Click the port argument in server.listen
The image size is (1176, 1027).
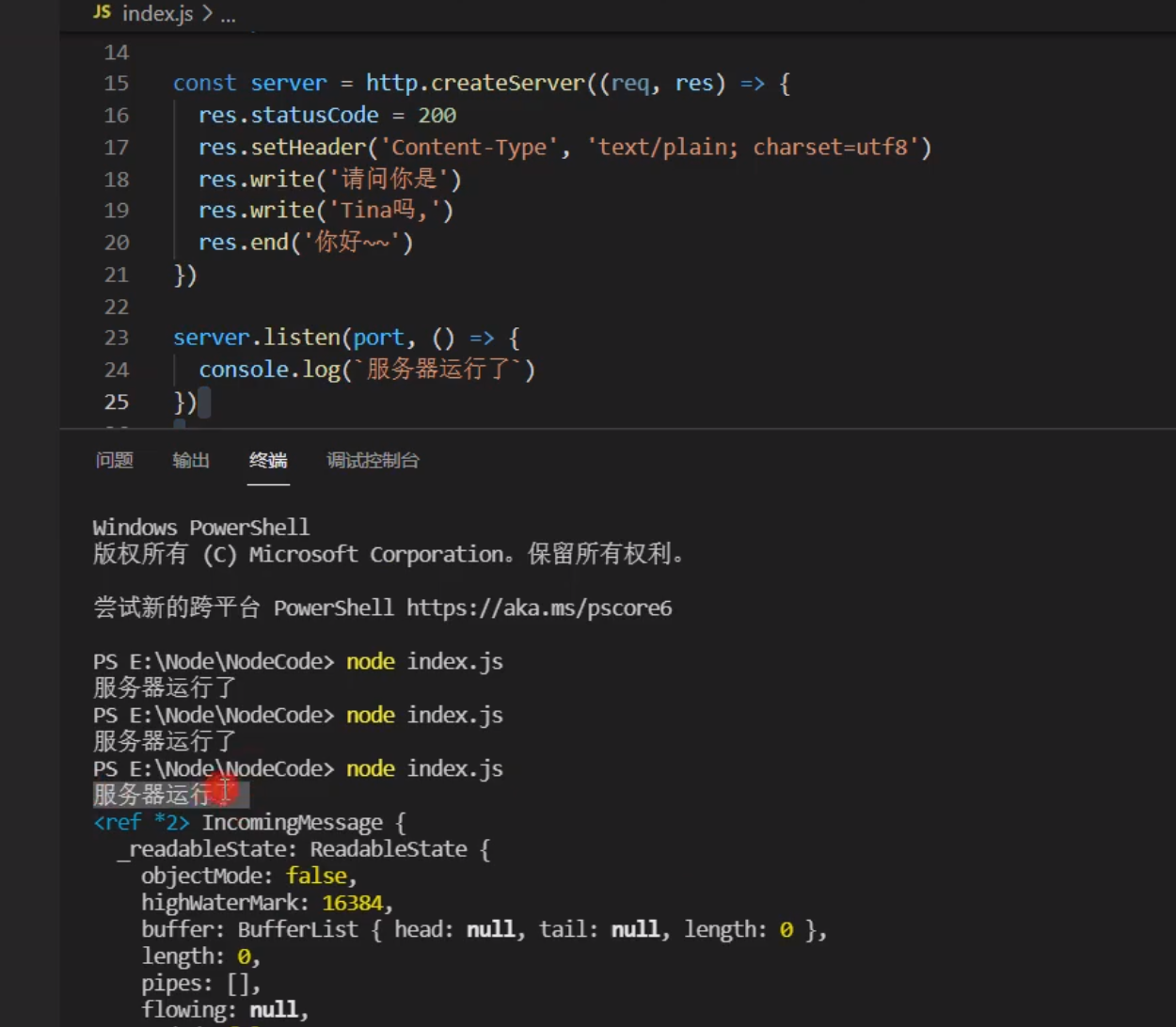click(378, 338)
